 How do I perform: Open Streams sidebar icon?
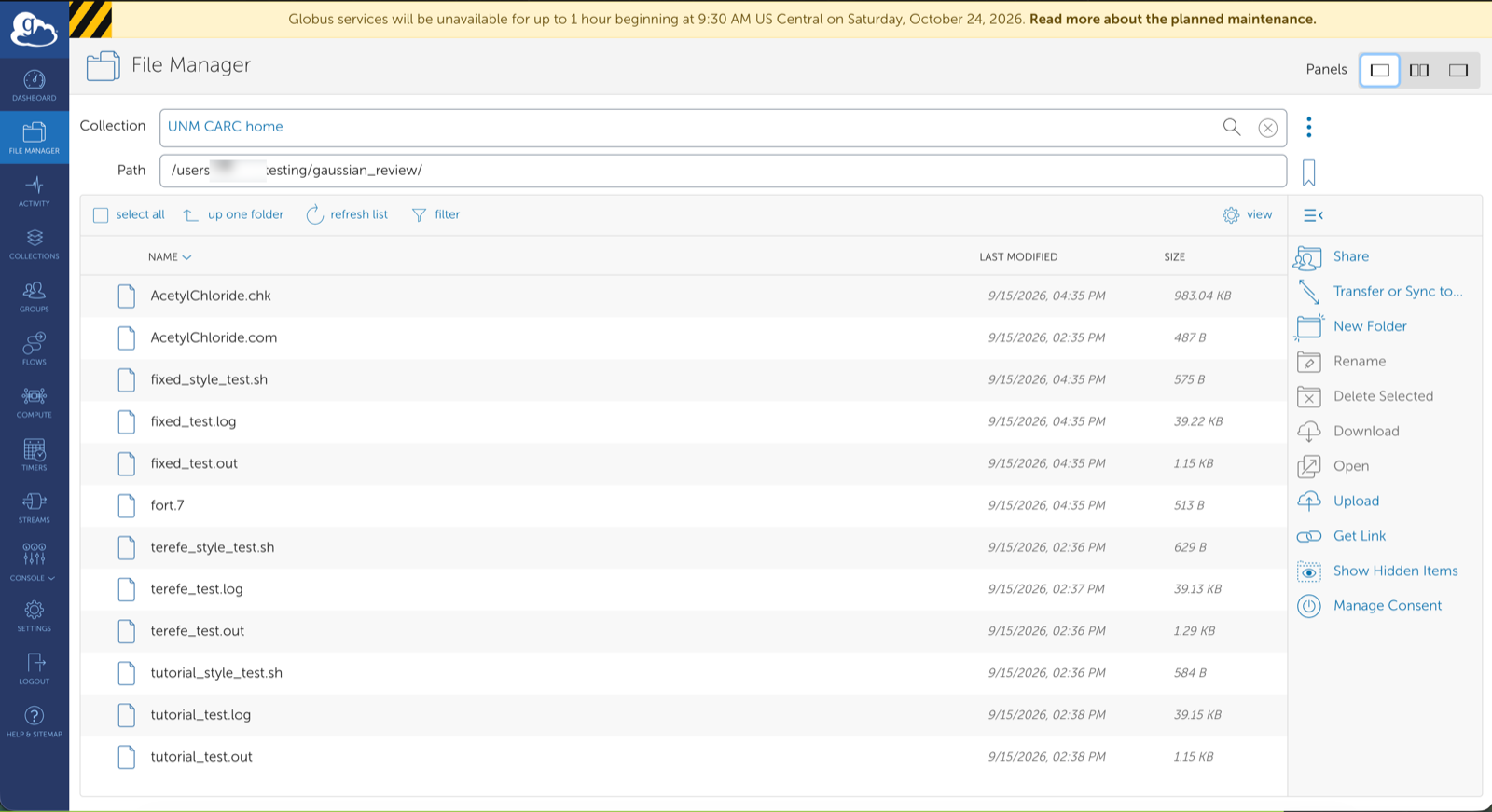coord(35,507)
